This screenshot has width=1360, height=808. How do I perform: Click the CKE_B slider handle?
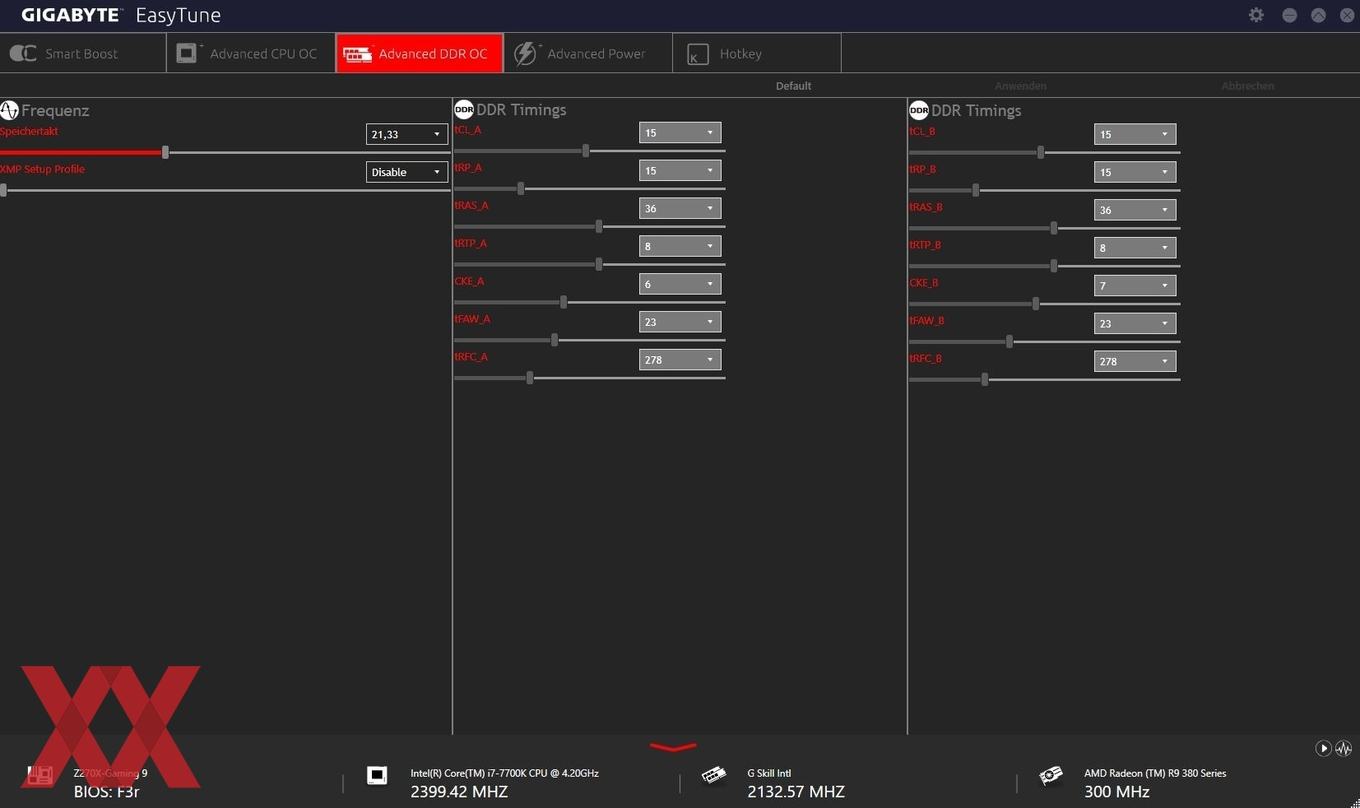pos(1036,303)
